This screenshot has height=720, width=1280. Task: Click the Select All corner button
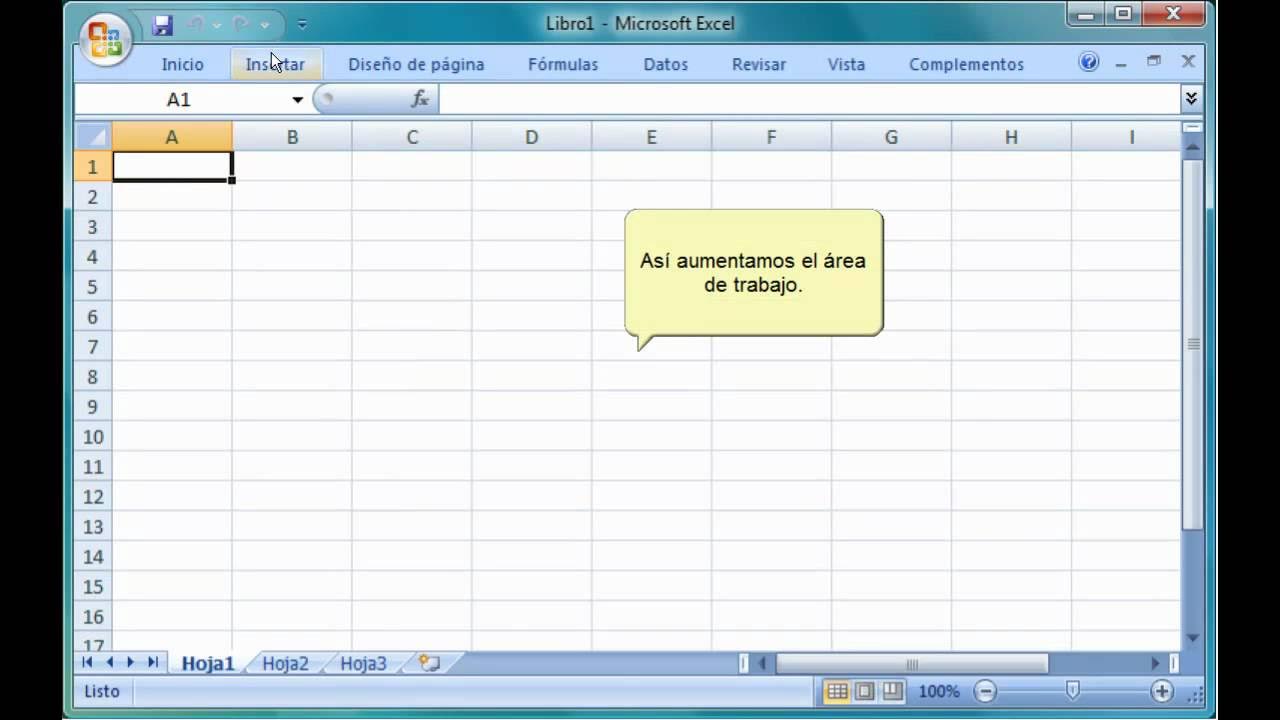93,137
